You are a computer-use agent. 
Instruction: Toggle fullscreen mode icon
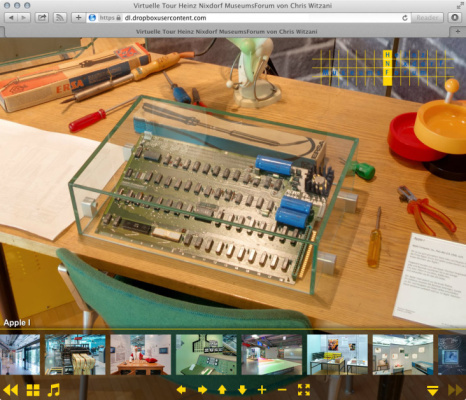point(304,390)
